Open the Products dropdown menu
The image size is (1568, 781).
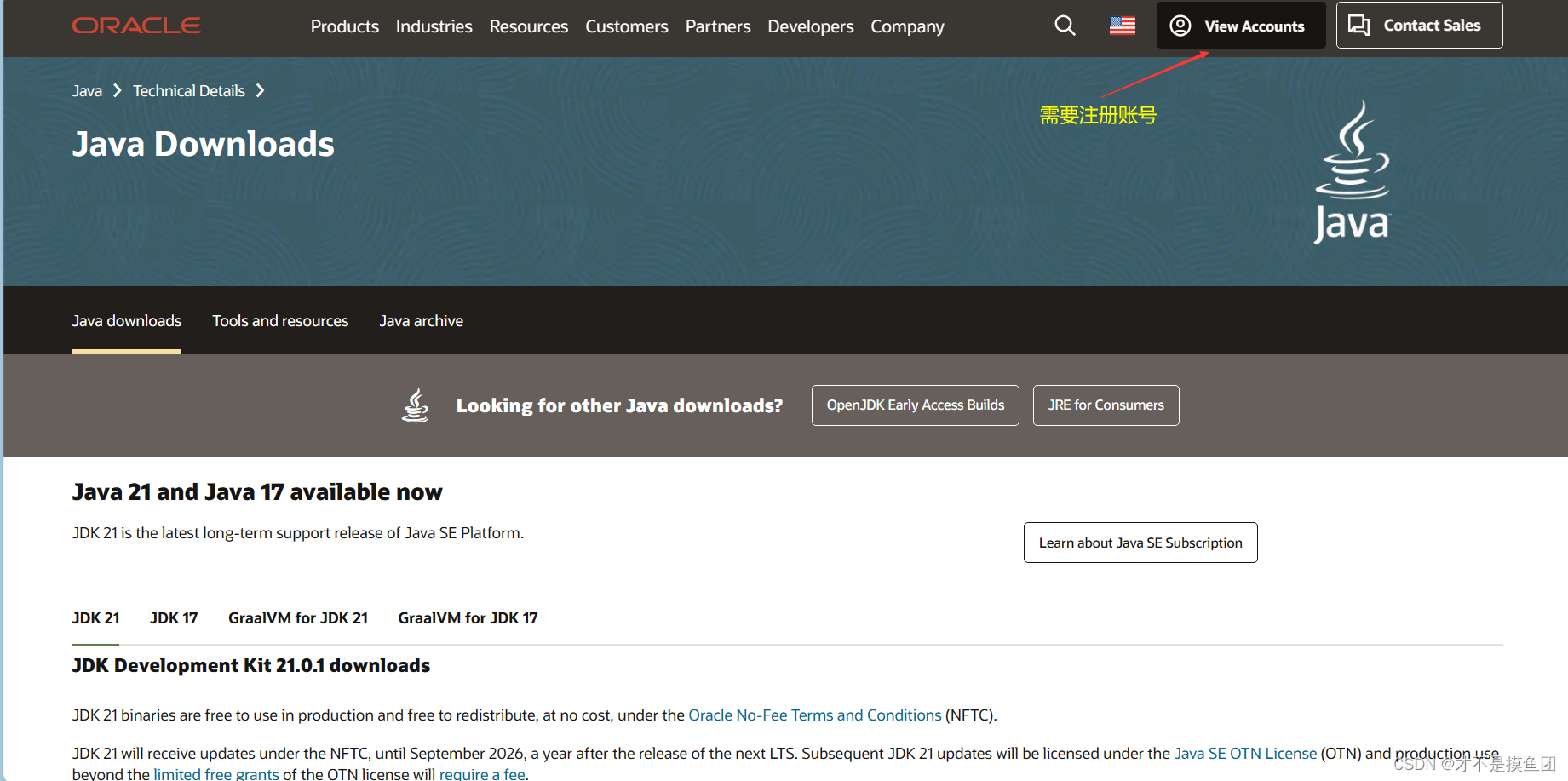[344, 26]
